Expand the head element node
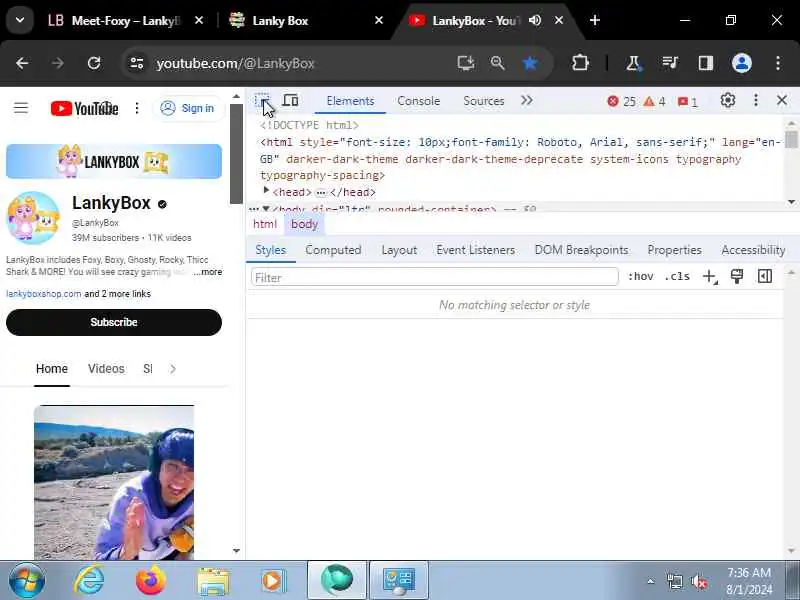This screenshot has width=800, height=600. pyautogui.click(x=266, y=191)
